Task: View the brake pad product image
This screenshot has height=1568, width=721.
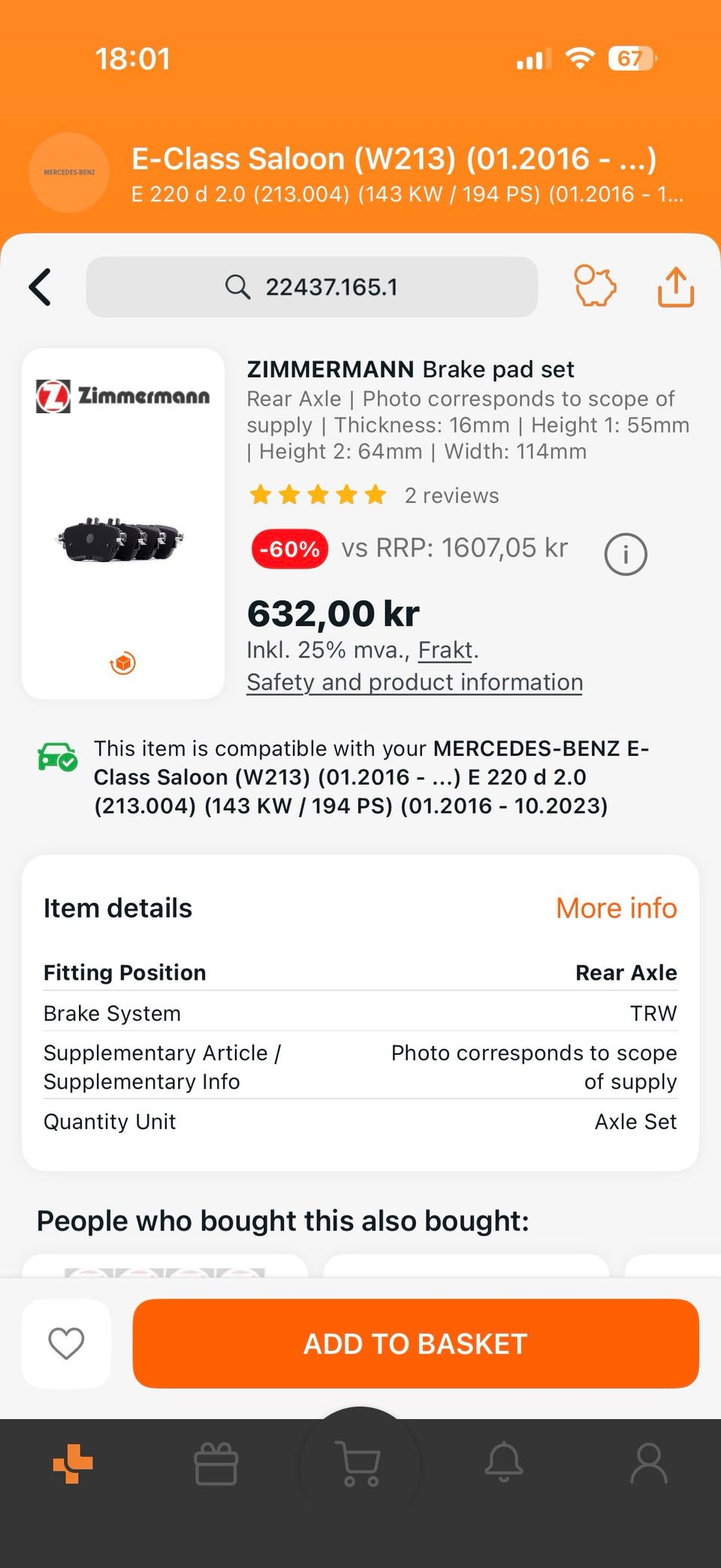Action: [122, 539]
